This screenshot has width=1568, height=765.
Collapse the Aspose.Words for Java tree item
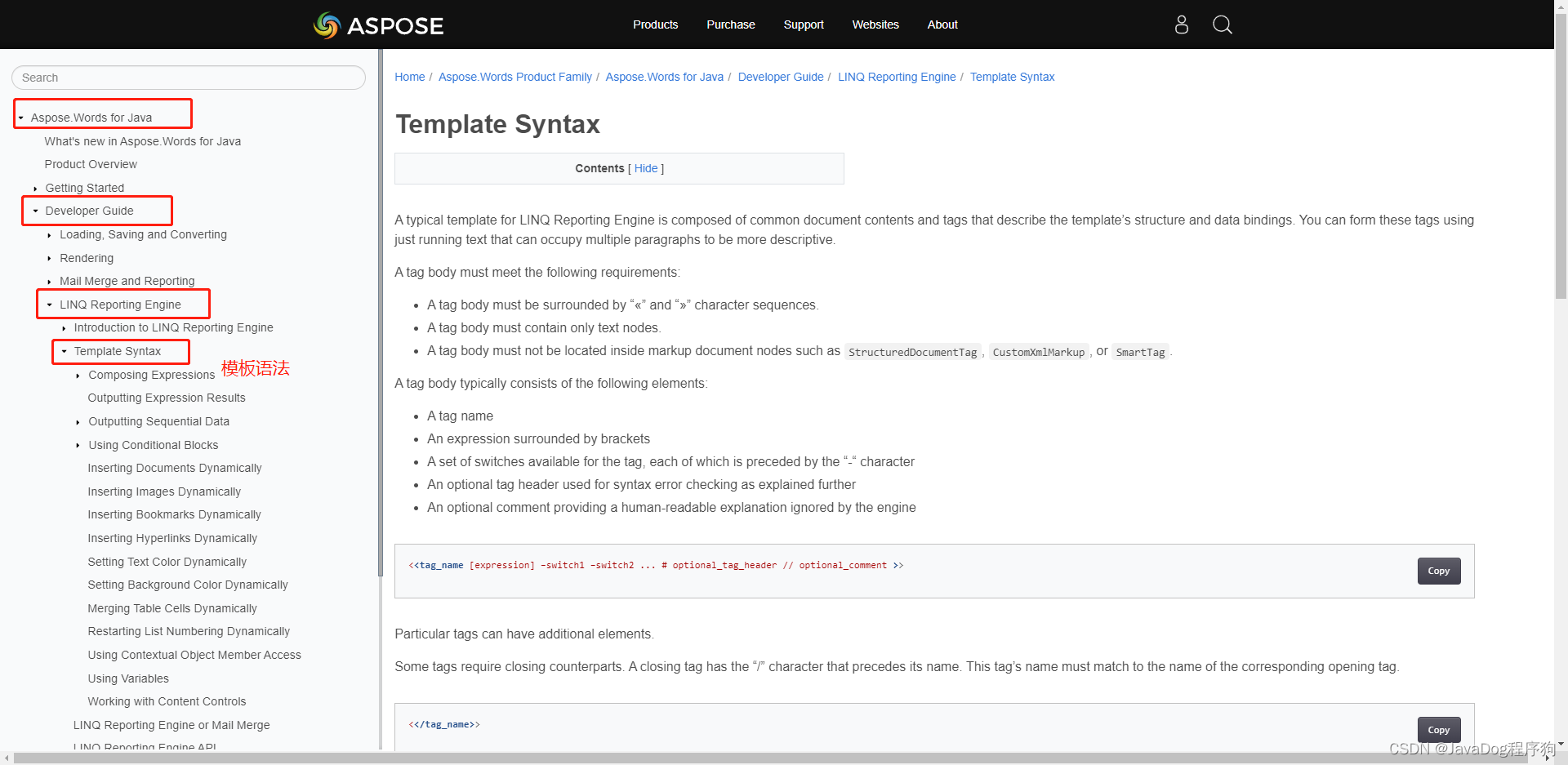[20, 117]
